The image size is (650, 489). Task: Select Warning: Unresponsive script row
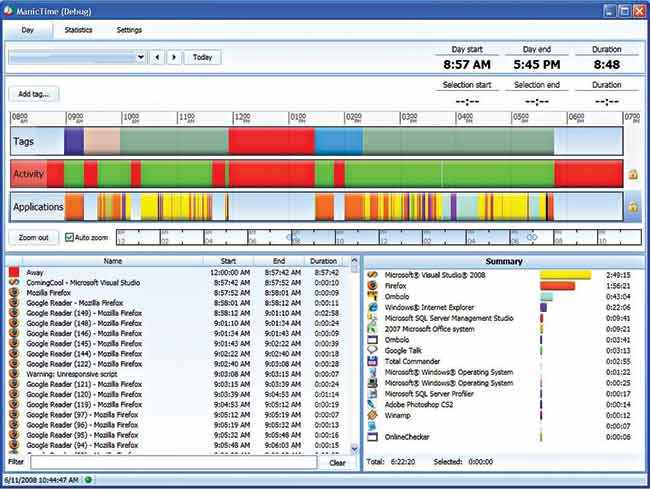tap(178, 374)
